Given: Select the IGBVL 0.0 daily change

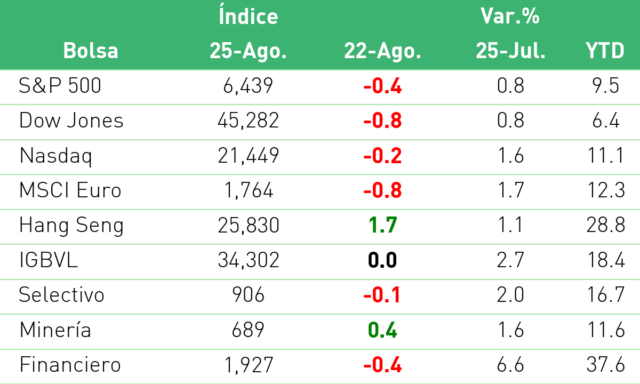Looking at the screenshot, I should [382, 260].
